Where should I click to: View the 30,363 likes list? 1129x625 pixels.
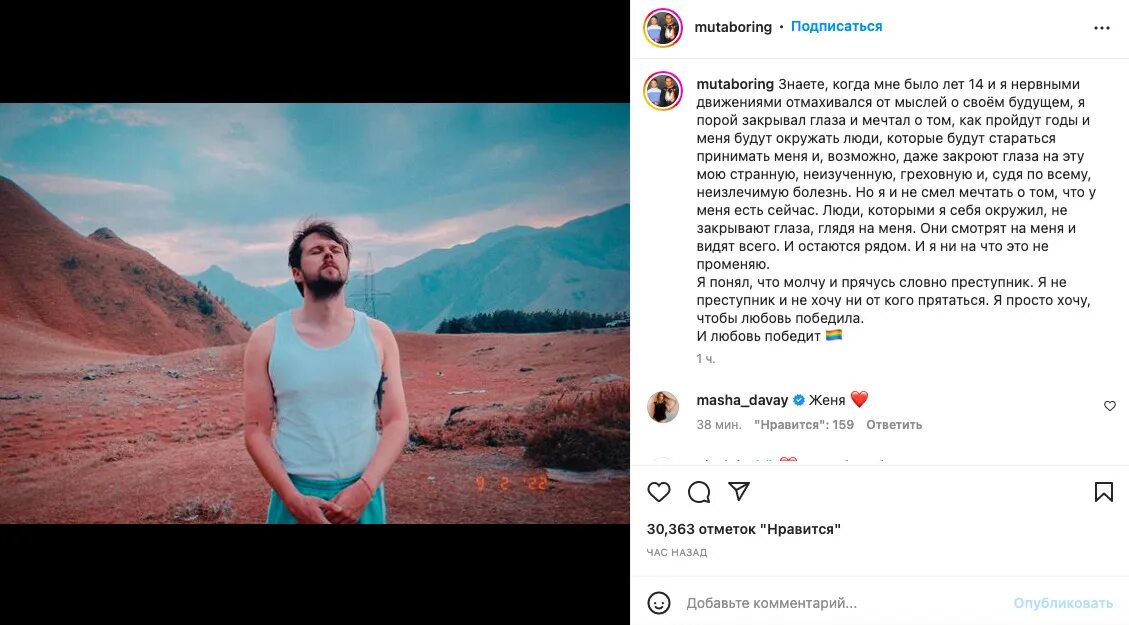pos(743,529)
